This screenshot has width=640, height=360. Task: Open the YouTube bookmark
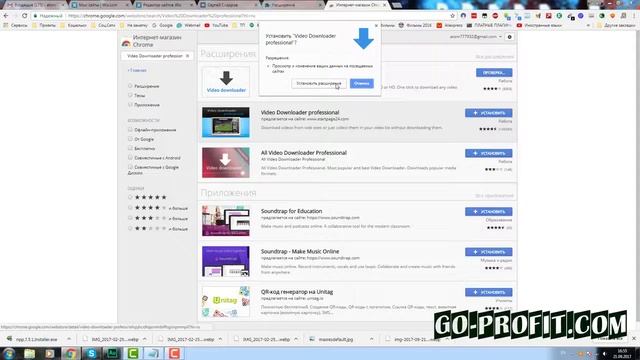(x=216, y=25)
